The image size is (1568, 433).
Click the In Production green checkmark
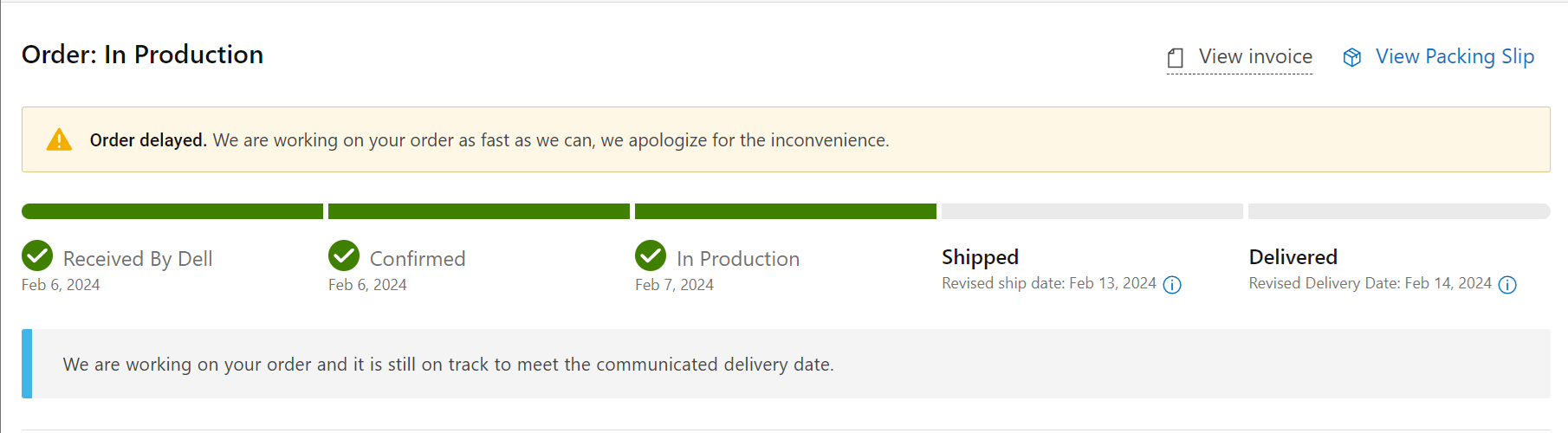click(x=651, y=255)
